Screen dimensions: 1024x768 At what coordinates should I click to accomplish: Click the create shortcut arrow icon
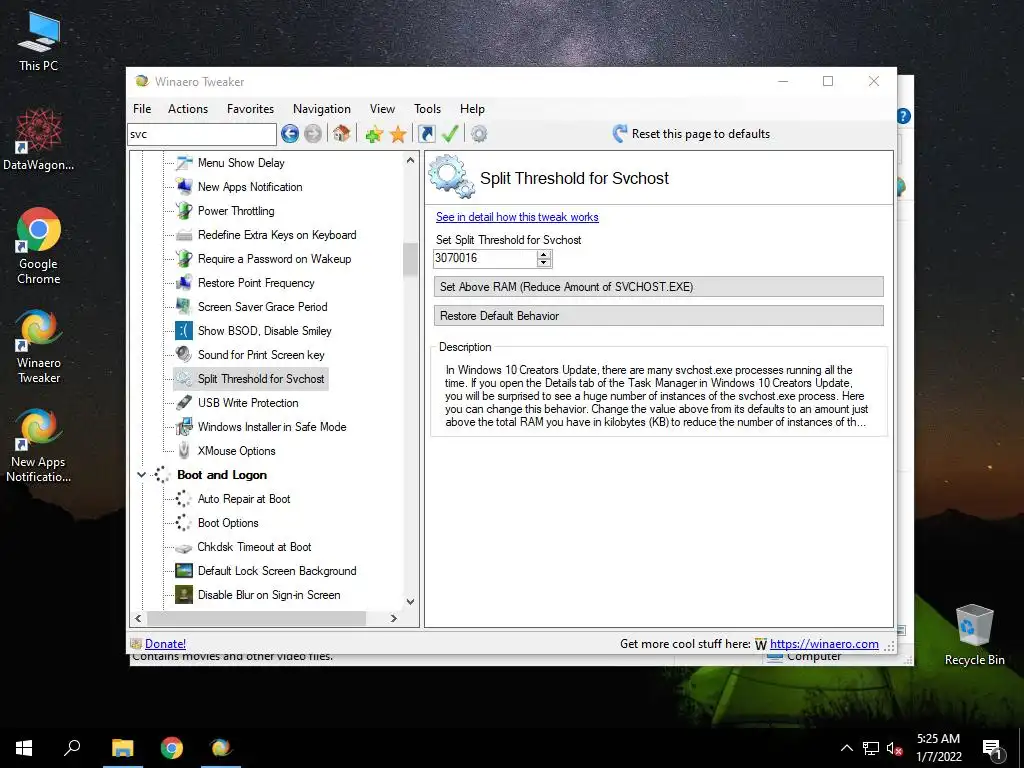coord(426,134)
